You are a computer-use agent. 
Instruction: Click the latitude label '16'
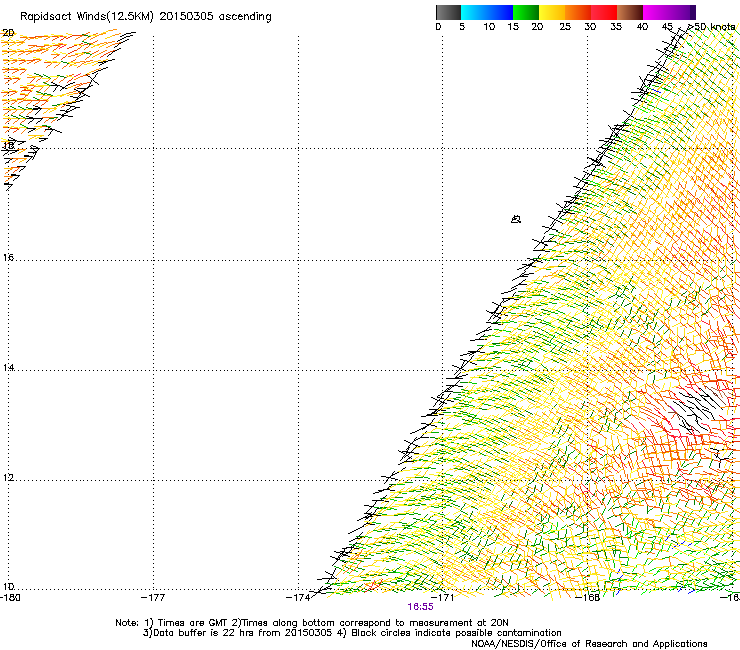[8, 258]
